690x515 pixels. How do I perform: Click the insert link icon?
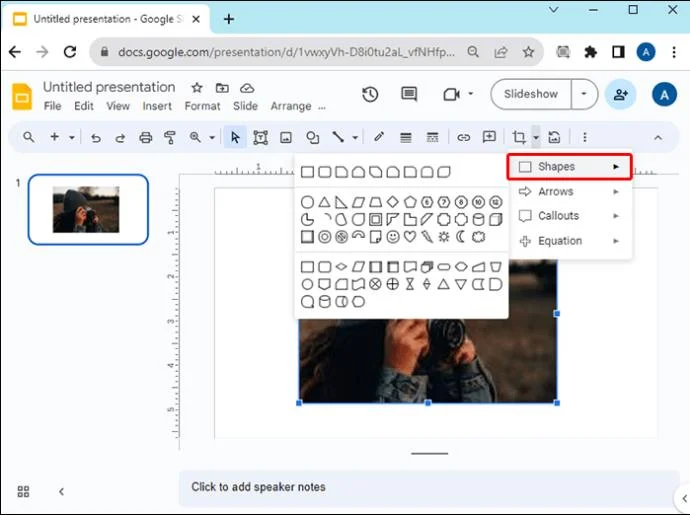(x=464, y=137)
